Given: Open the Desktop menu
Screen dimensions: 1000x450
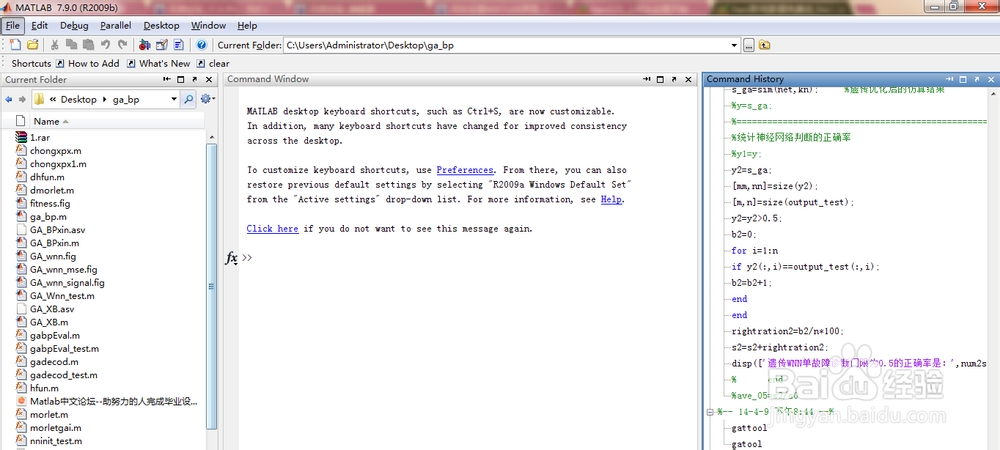Looking at the screenshot, I should pos(161,25).
